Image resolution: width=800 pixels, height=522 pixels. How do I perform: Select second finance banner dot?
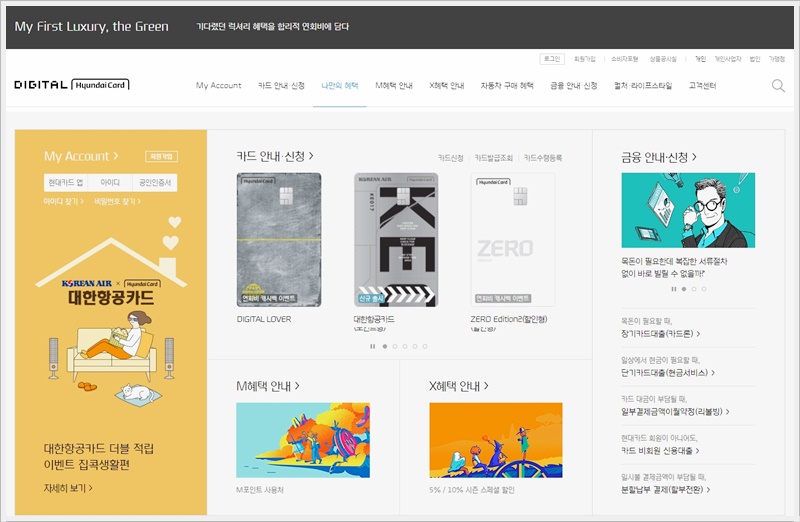point(693,289)
